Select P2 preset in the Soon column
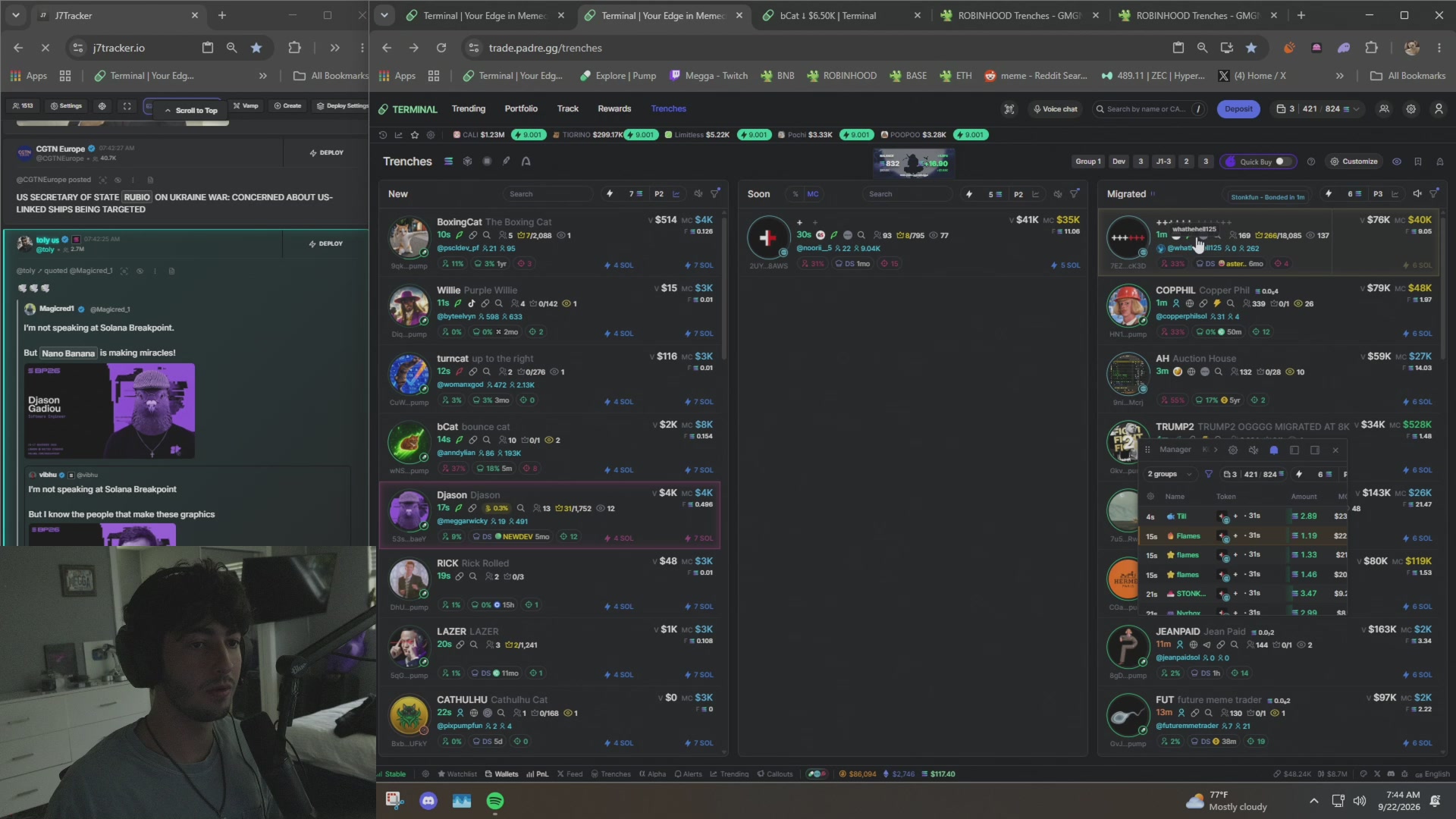Viewport: 1456px width, 819px height. [x=1018, y=194]
